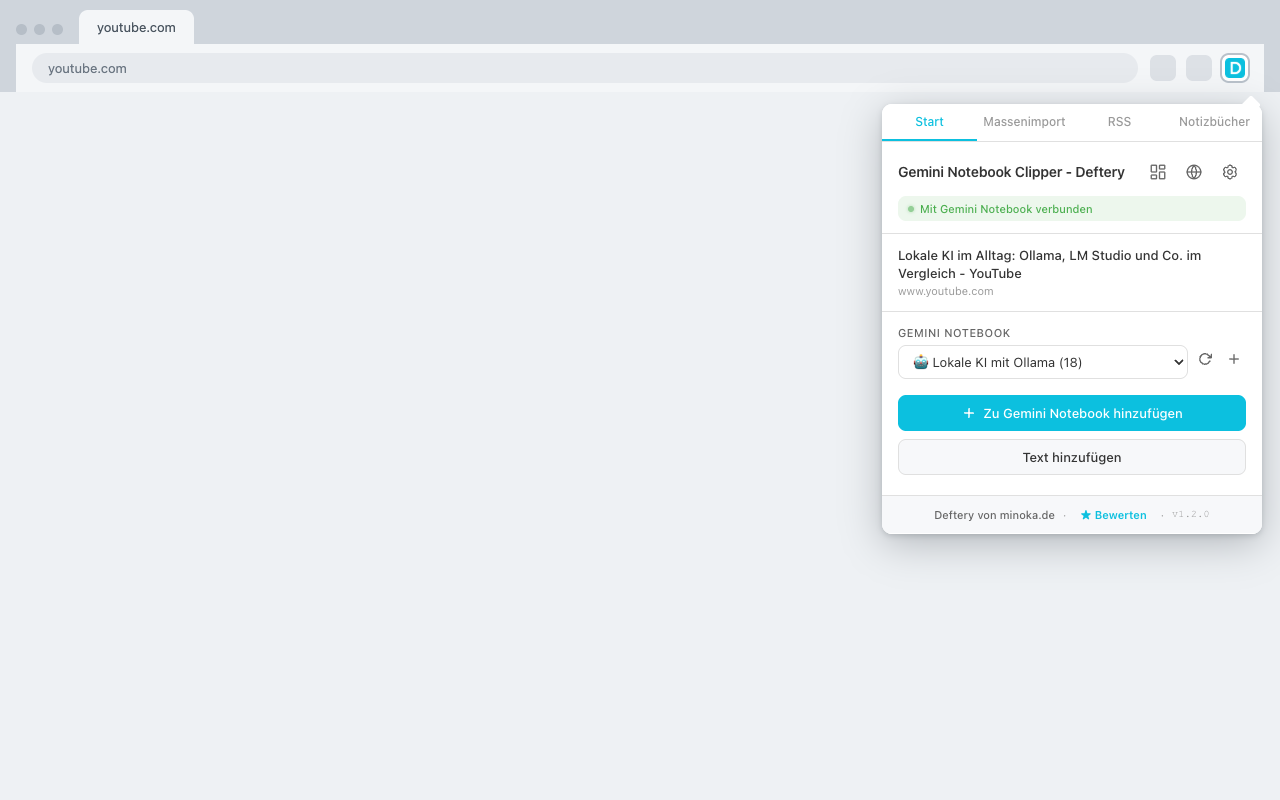Open the Massenimport tab
1280x800 pixels.
1024,122
